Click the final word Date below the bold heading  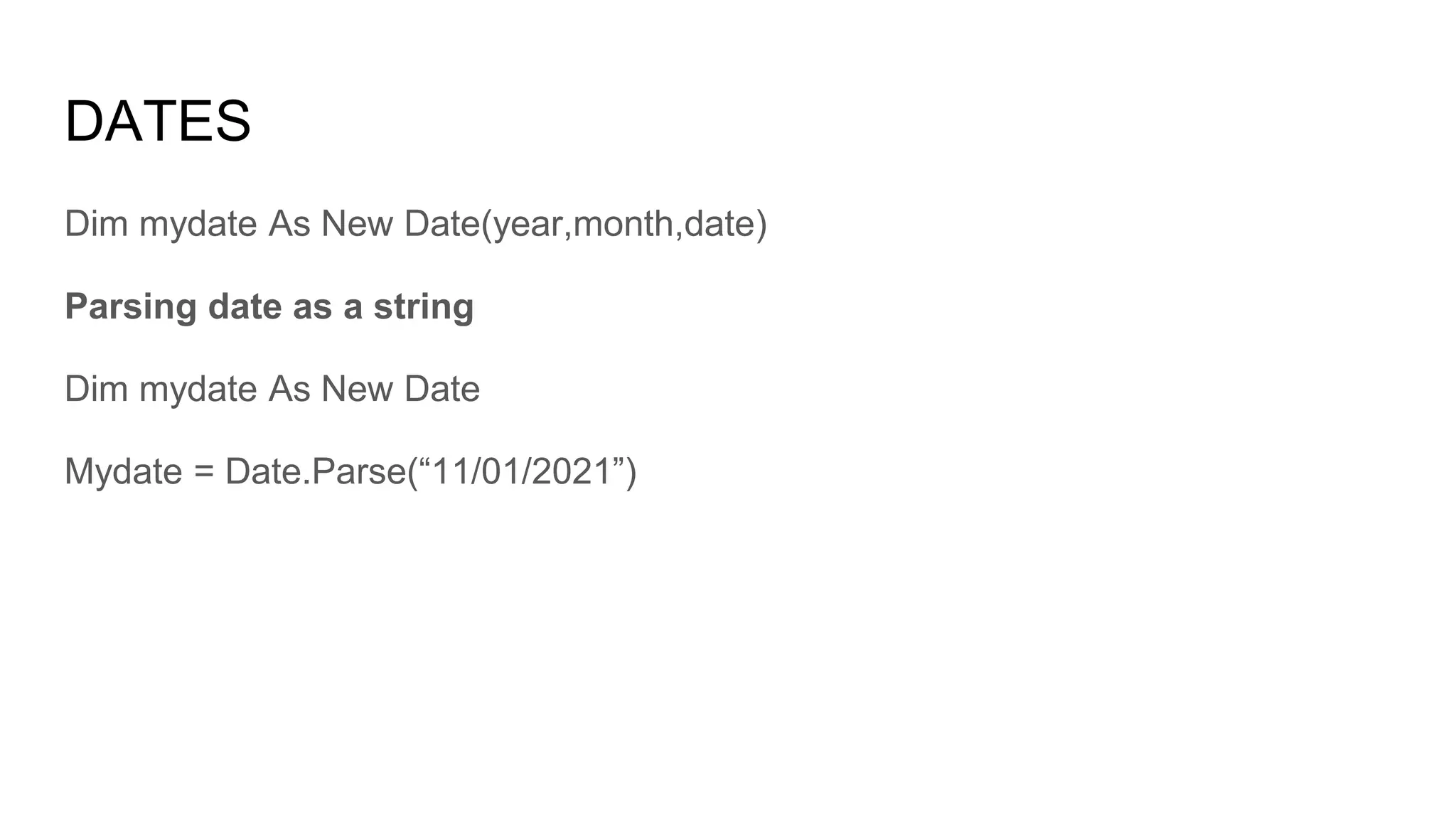pyautogui.click(x=442, y=390)
